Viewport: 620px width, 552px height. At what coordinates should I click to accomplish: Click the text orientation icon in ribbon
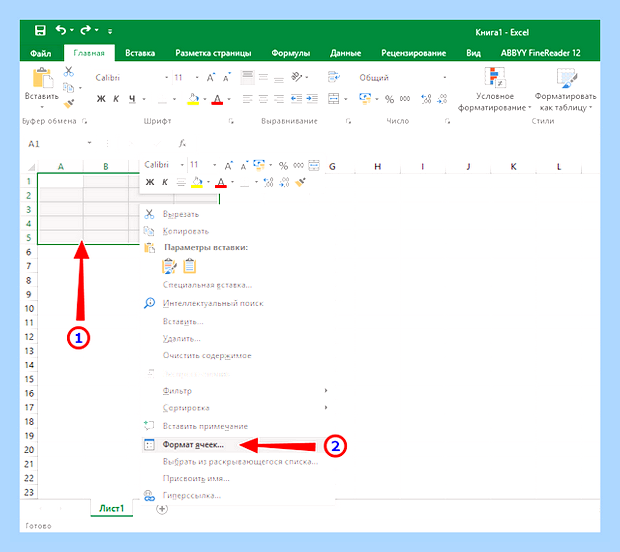[297, 77]
